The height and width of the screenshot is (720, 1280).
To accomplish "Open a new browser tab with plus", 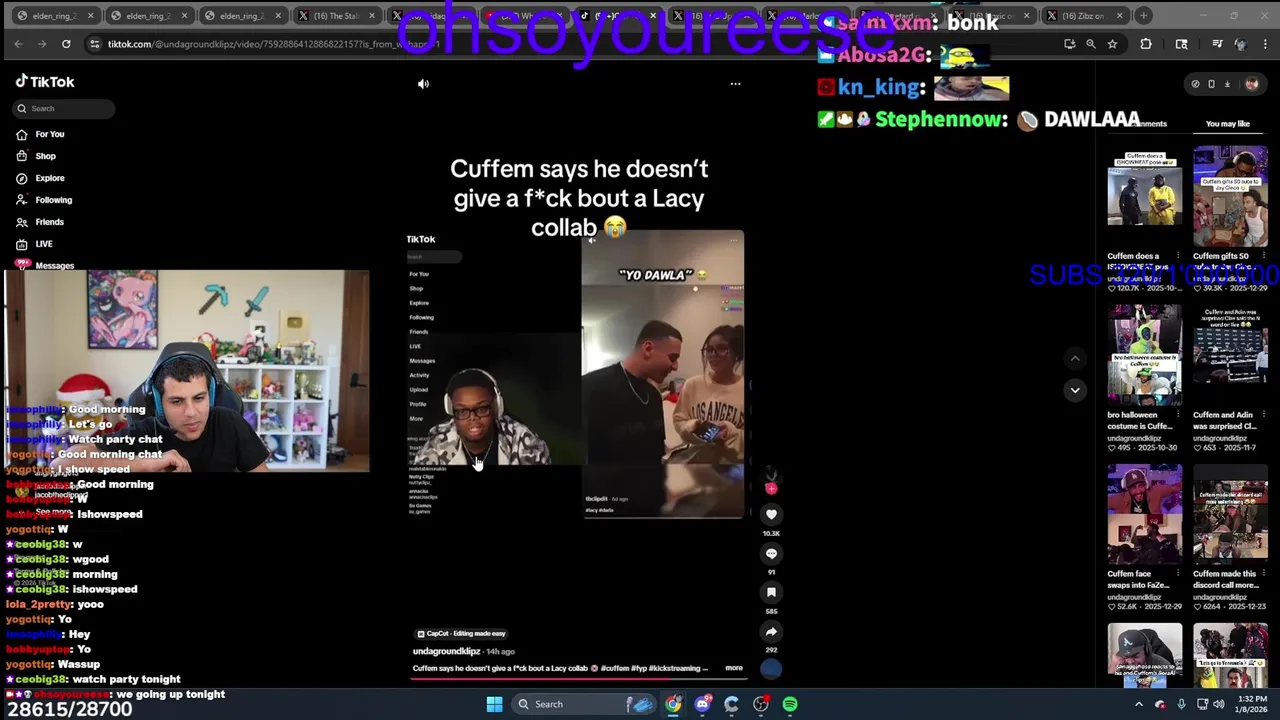I will (1144, 16).
